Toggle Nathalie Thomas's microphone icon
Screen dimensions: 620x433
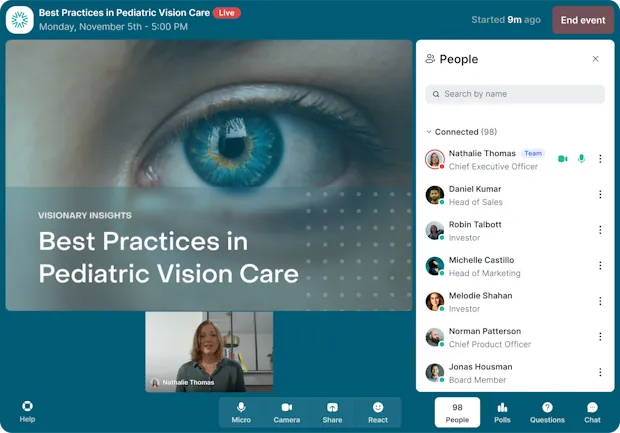point(581,159)
